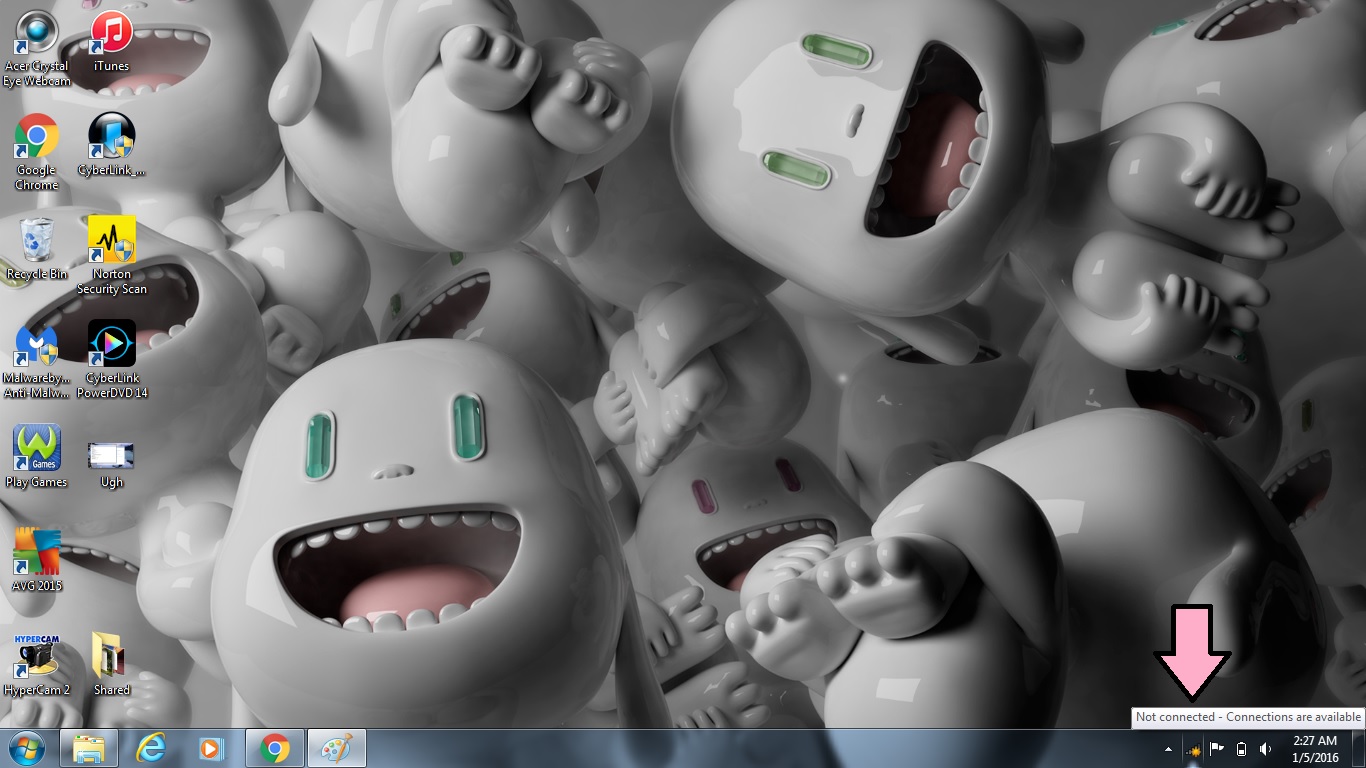1366x768 pixels.
Task: Select the Norton Security Scan shortcut
Action: [x=111, y=257]
